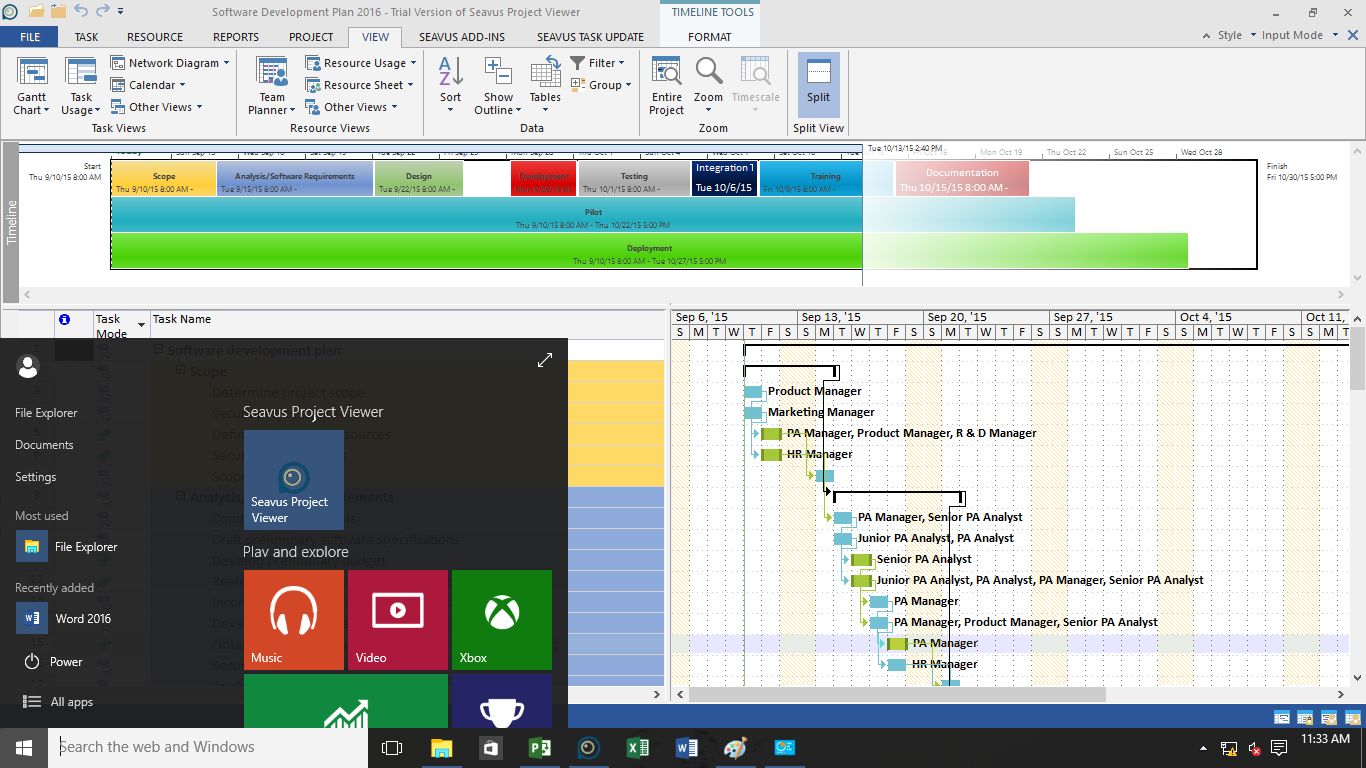Open the SEAVUS ADD-INS tab
The width and height of the screenshot is (1366, 768).
click(461, 37)
